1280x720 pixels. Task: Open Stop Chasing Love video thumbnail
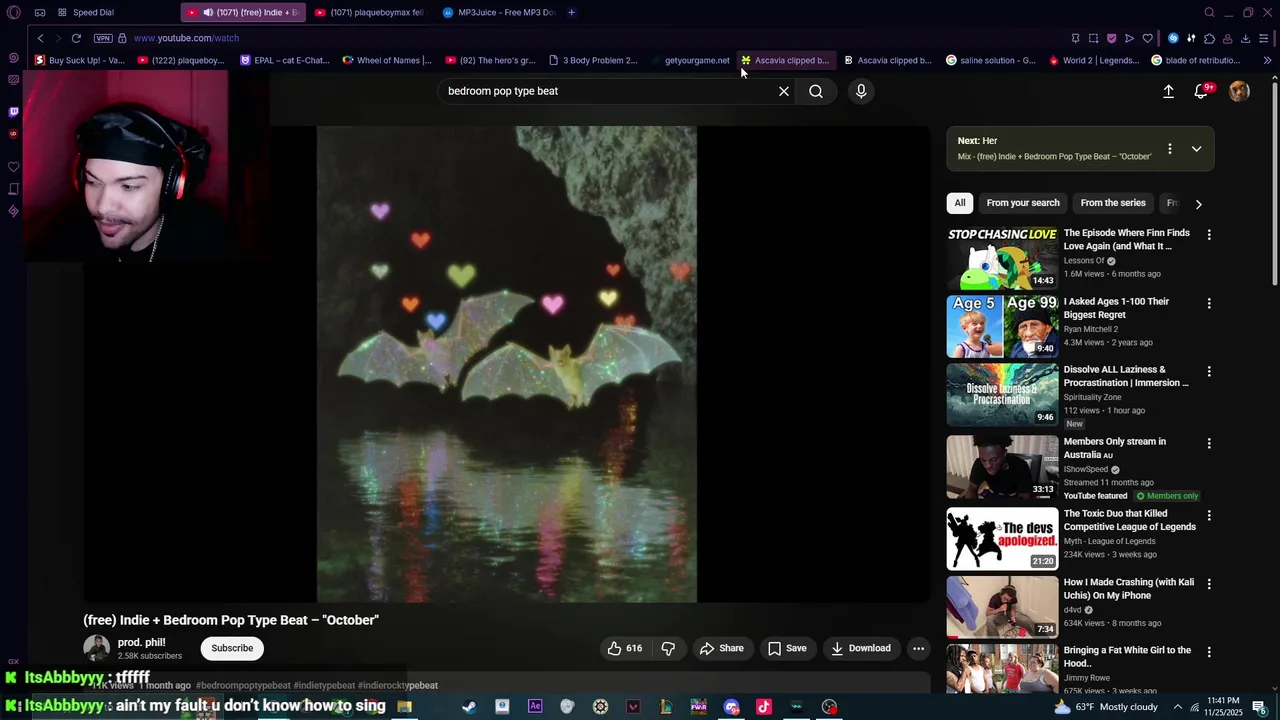tap(1002, 258)
